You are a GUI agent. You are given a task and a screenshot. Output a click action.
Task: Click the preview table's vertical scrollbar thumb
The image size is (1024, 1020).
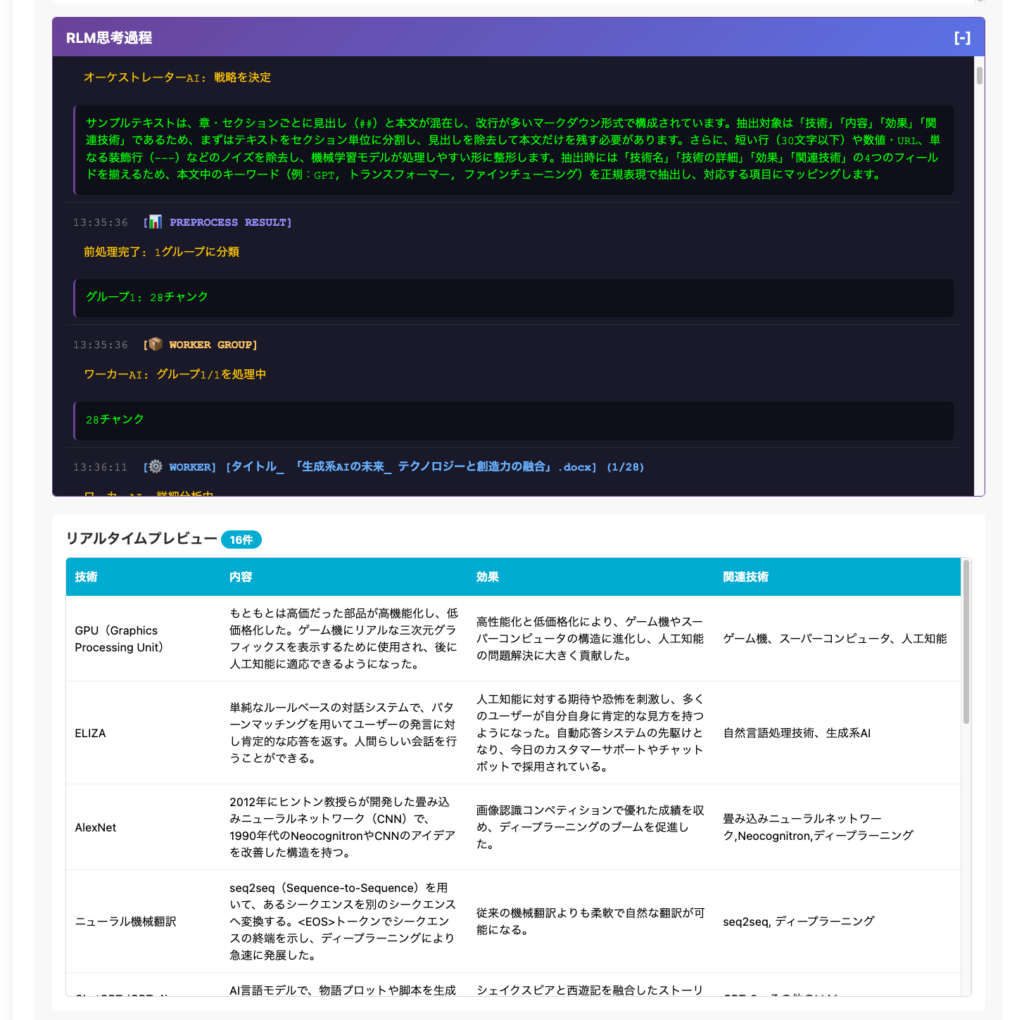[x=965, y=640]
